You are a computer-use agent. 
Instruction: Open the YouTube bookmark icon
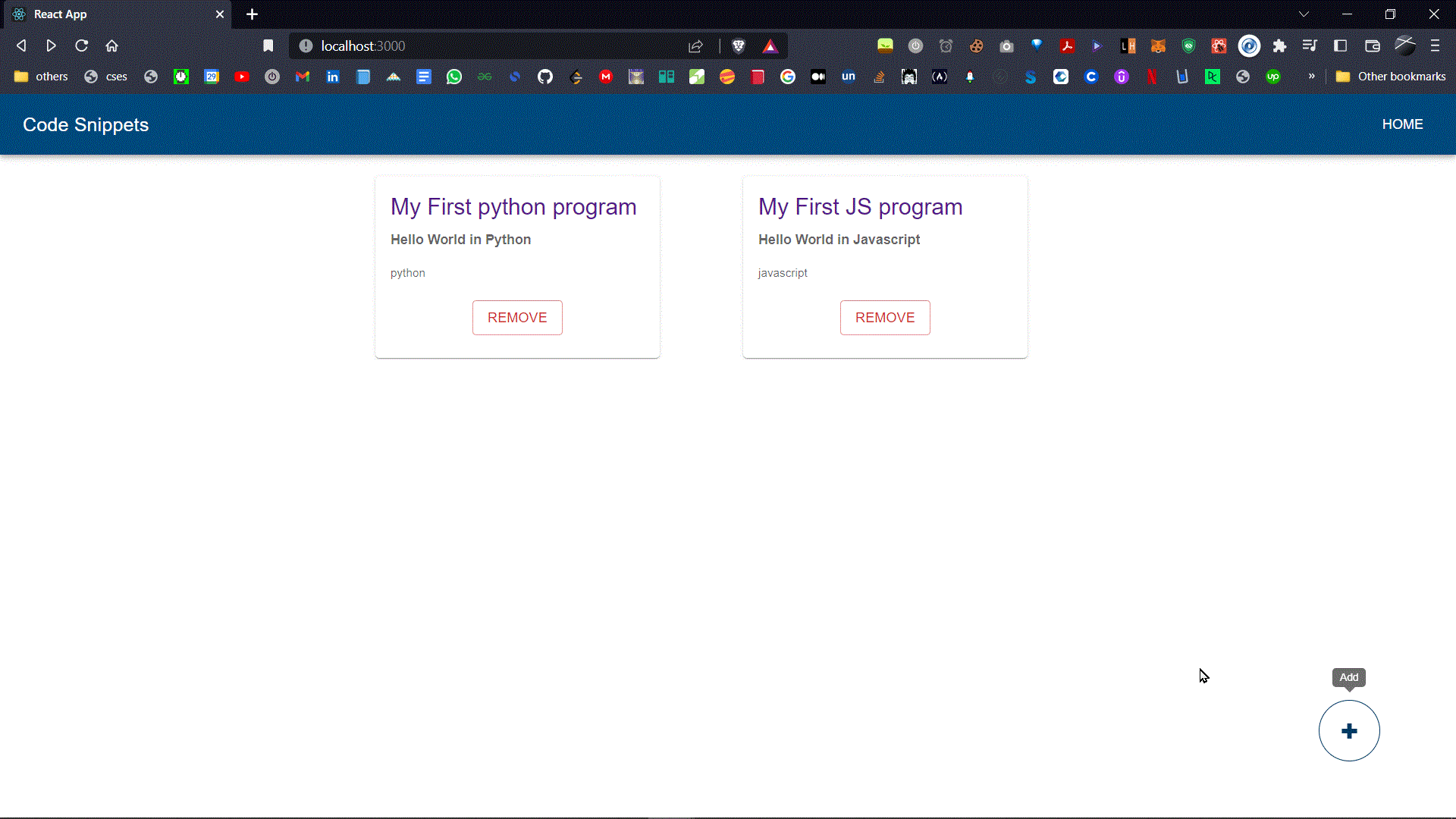(x=242, y=77)
